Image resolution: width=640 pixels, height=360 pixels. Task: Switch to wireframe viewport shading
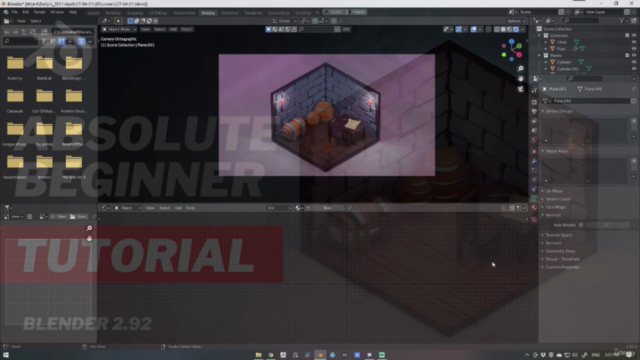click(x=497, y=29)
